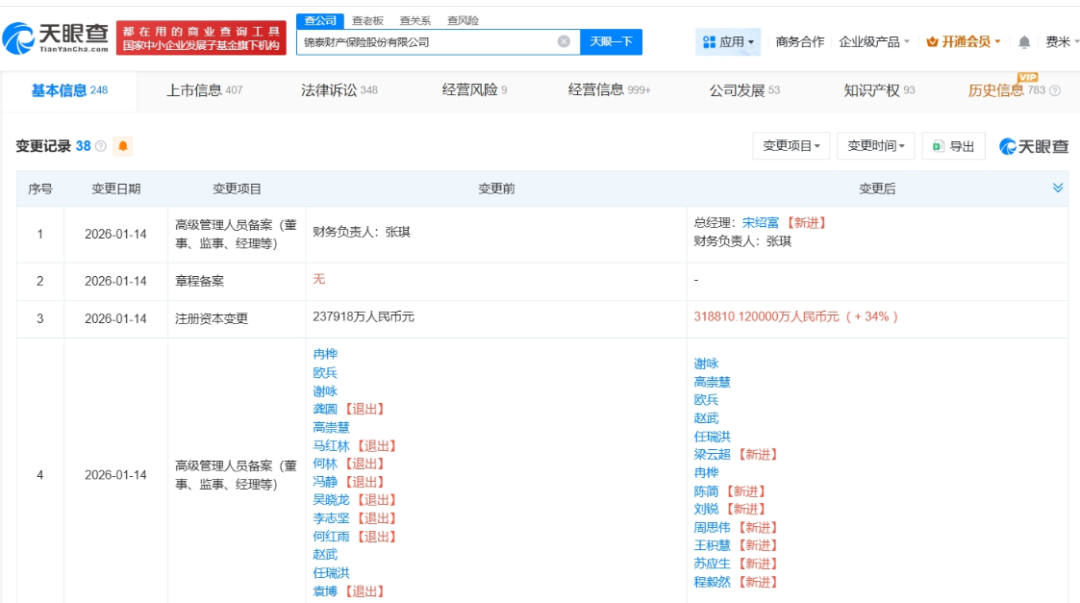Image resolution: width=1080 pixels, height=603 pixels.
Task: Open the 上市信息 tab
Action: click(204, 90)
